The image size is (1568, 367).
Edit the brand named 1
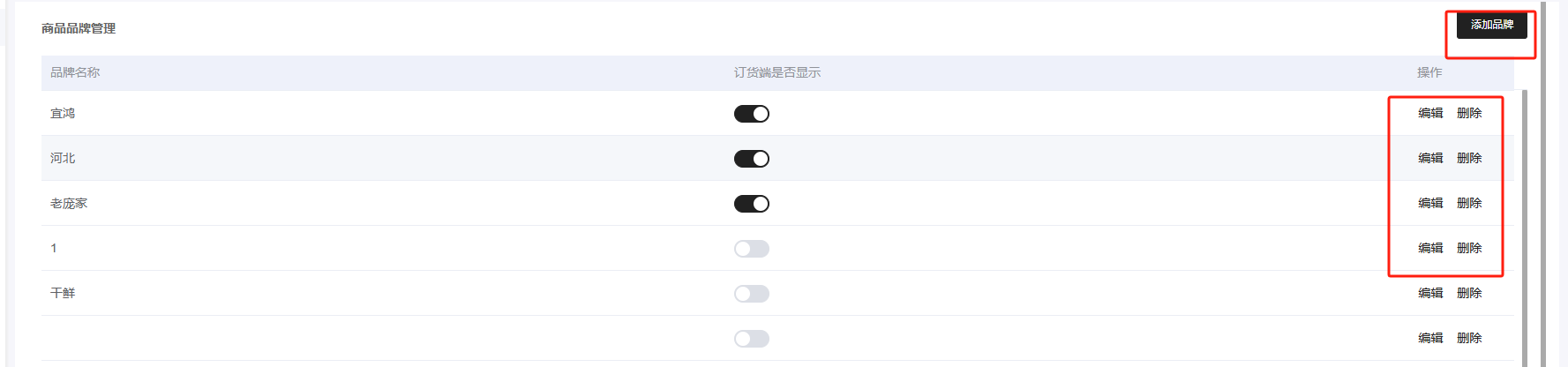1430,248
